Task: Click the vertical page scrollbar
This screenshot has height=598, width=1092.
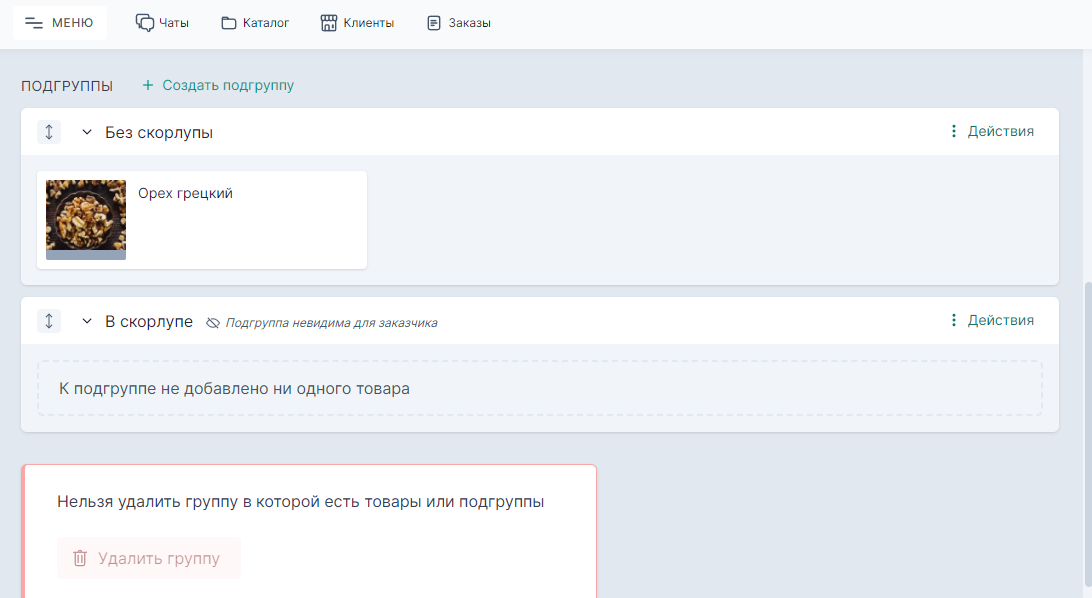Action: 1086,430
